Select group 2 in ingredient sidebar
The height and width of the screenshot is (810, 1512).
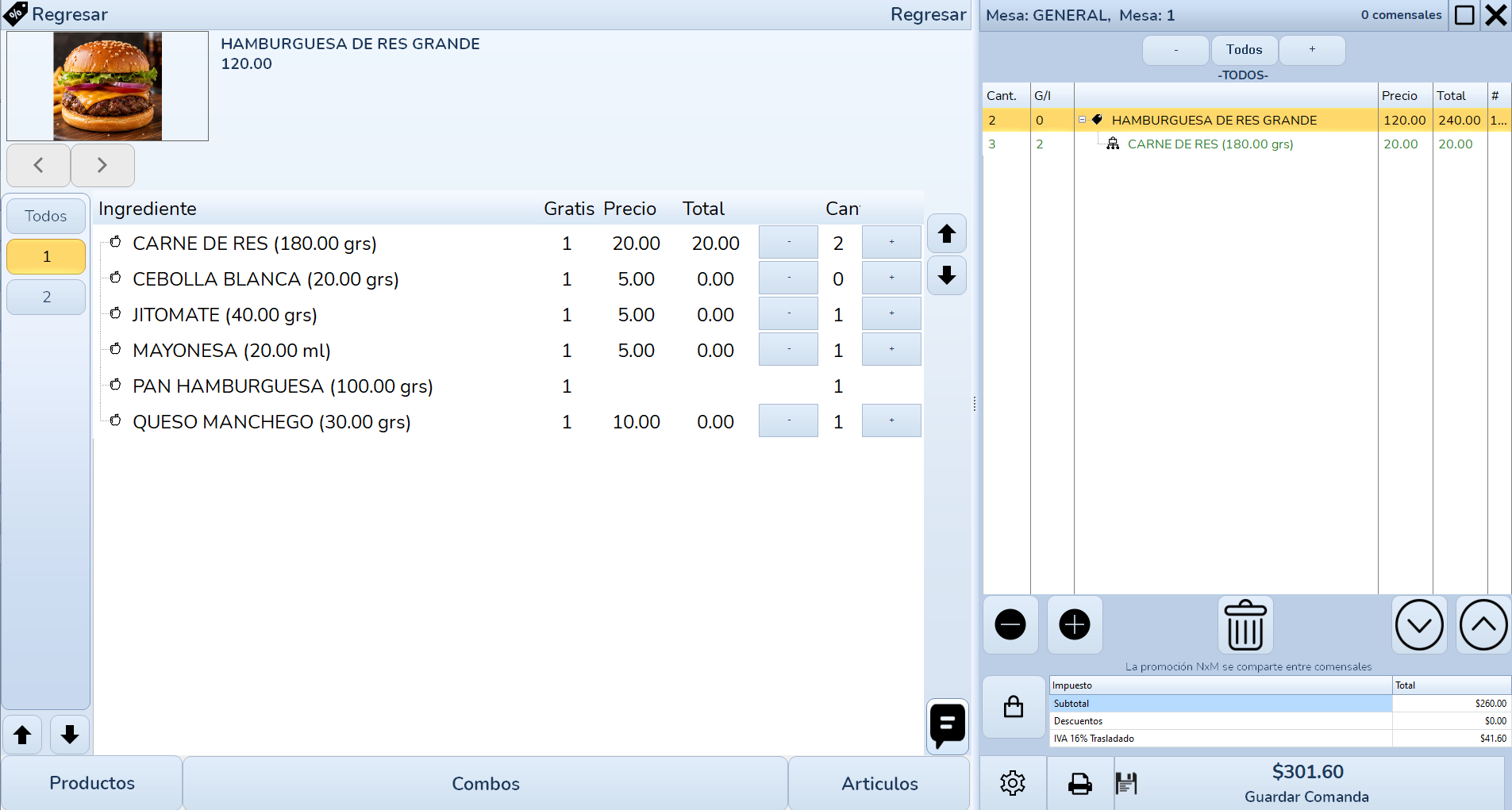click(46, 297)
